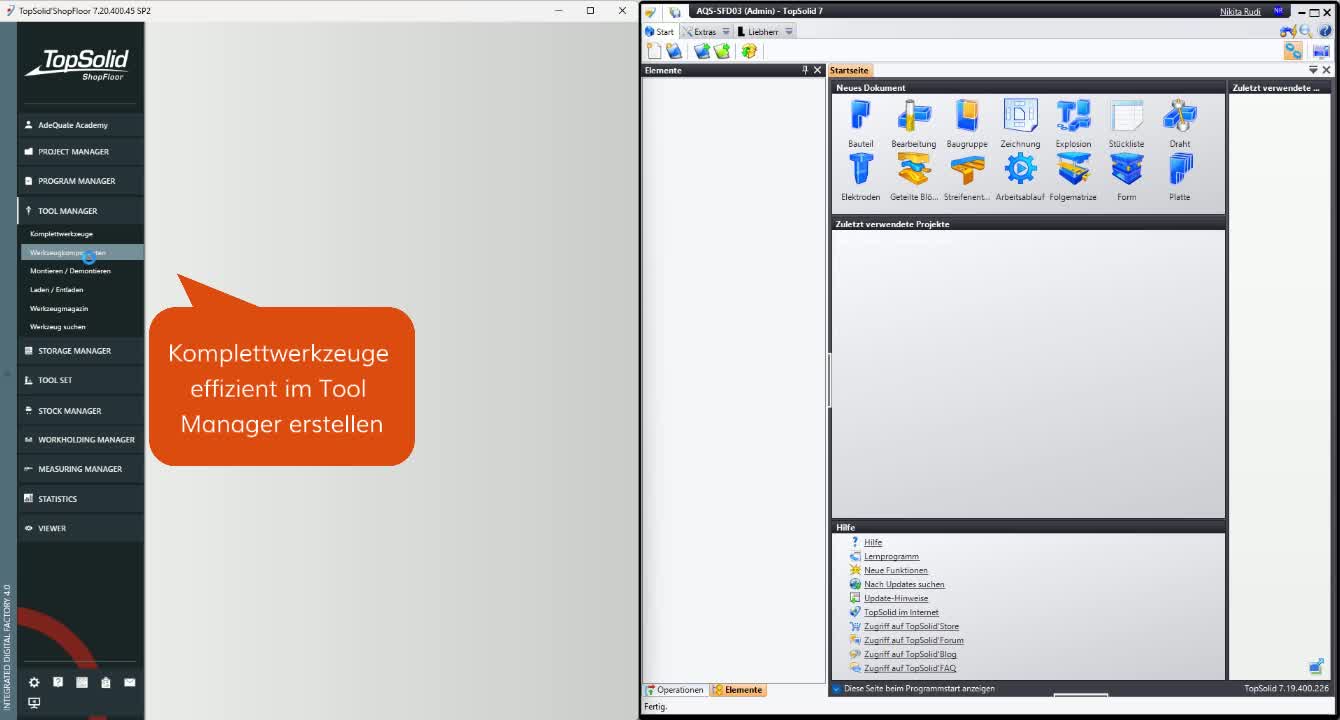Open the Viewer section
The image size is (1340, 720).
click(80, 528)
